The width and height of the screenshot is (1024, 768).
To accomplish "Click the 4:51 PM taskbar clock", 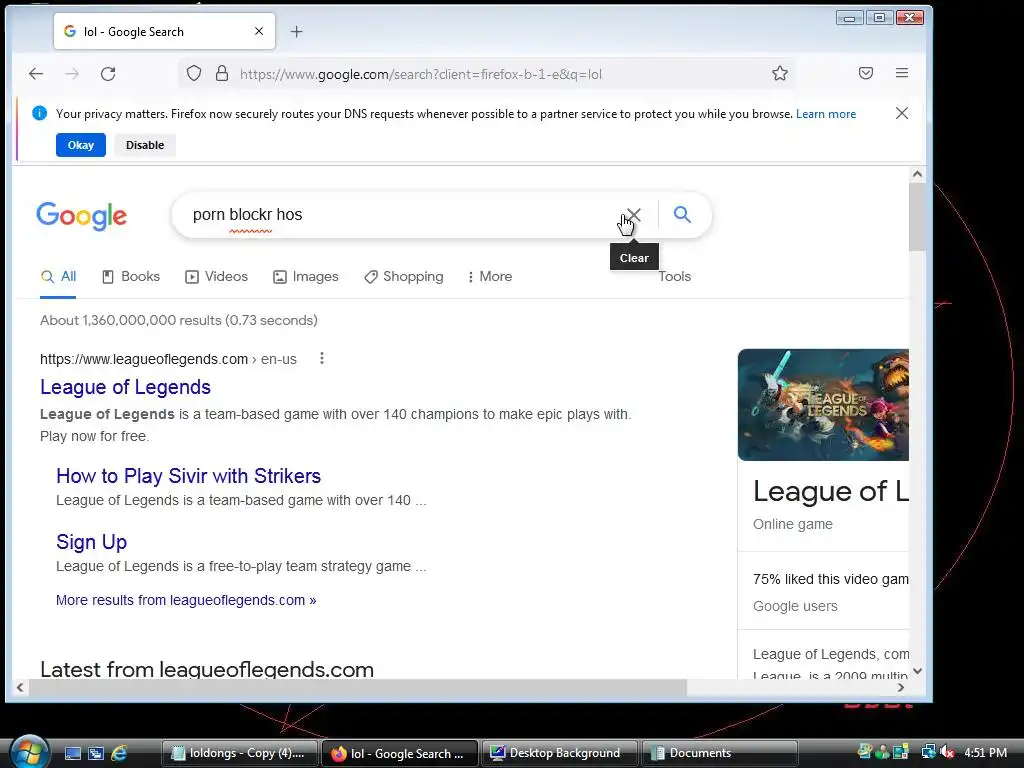I will (985, 752).
